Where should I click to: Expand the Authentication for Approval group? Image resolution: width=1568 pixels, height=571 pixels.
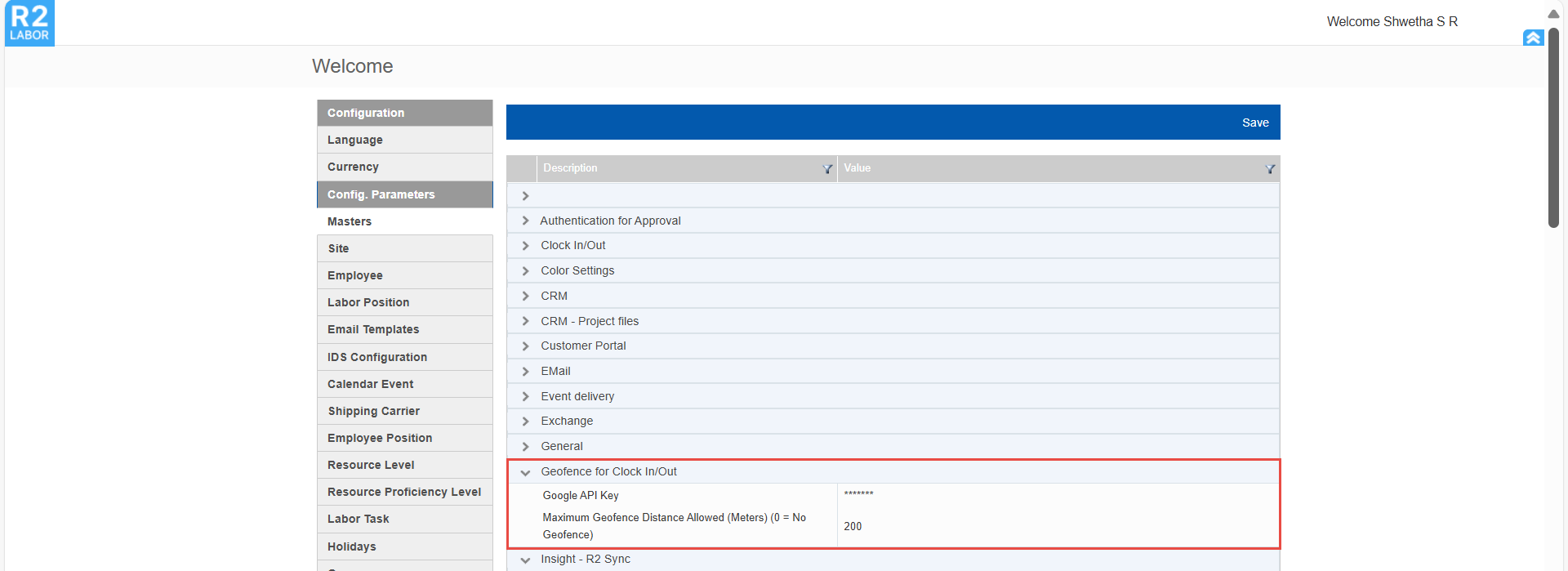click(525, 221)
